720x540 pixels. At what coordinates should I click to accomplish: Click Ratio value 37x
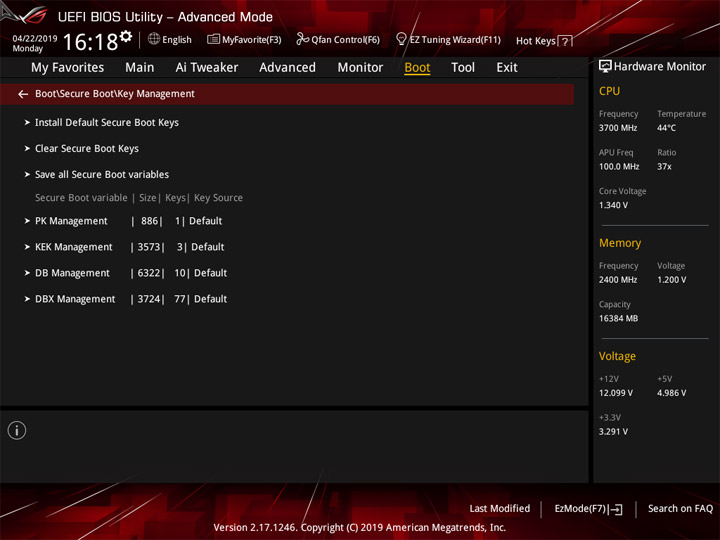pyautogui.click(x=664, y=167)
